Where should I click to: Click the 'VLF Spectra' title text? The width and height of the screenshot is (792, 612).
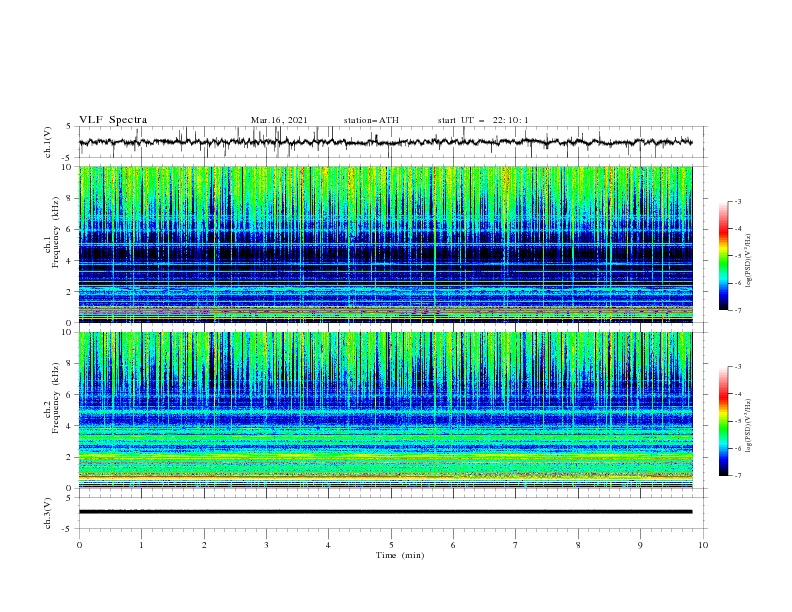tap(113, 120)
